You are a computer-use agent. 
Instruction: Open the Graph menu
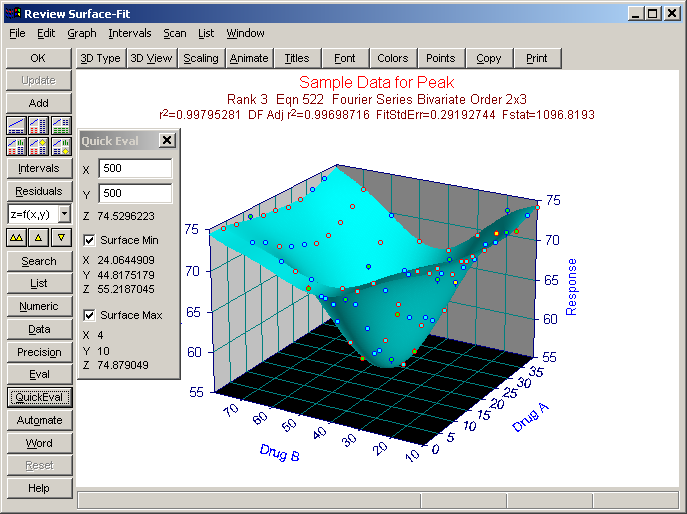[81, 33]
